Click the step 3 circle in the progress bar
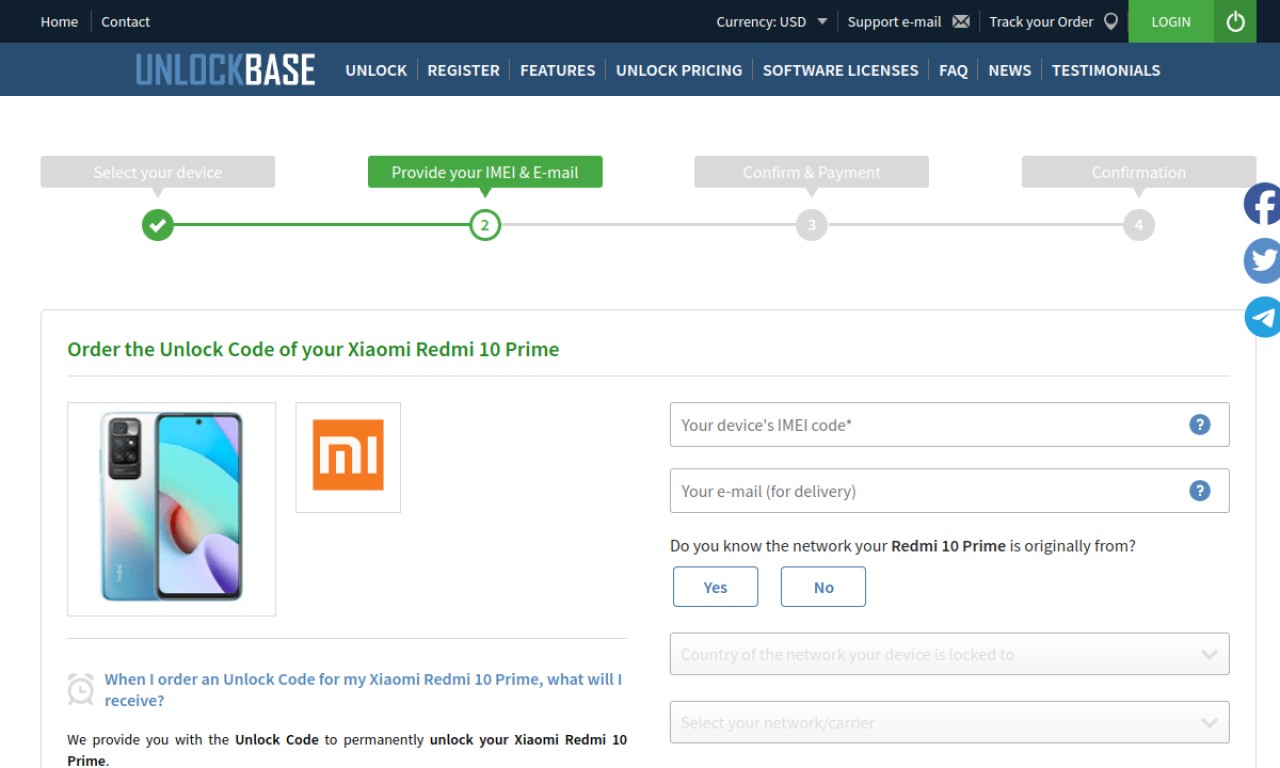Image resolution: width=1280 pixels, height=768 pixels. pos(812,225)
